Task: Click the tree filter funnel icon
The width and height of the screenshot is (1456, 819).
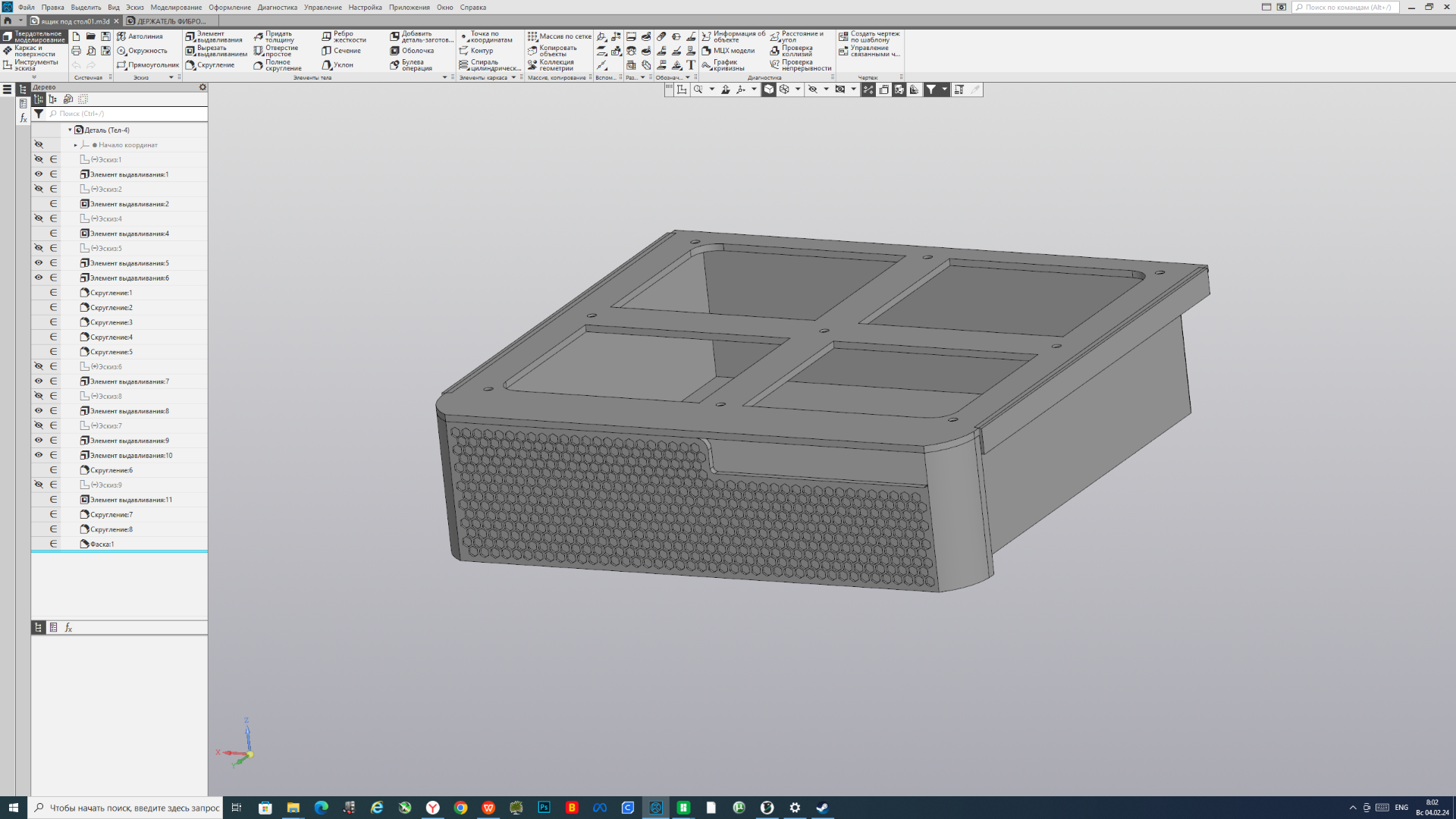Action: click(39, 114)
